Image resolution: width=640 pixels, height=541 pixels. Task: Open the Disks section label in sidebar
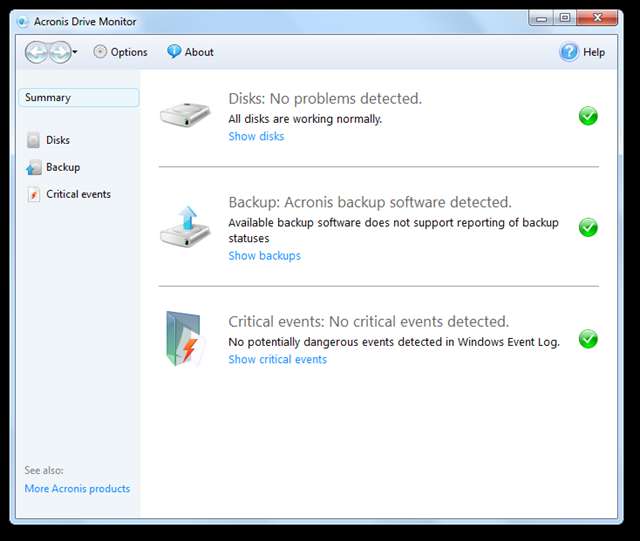coord(58,140)
